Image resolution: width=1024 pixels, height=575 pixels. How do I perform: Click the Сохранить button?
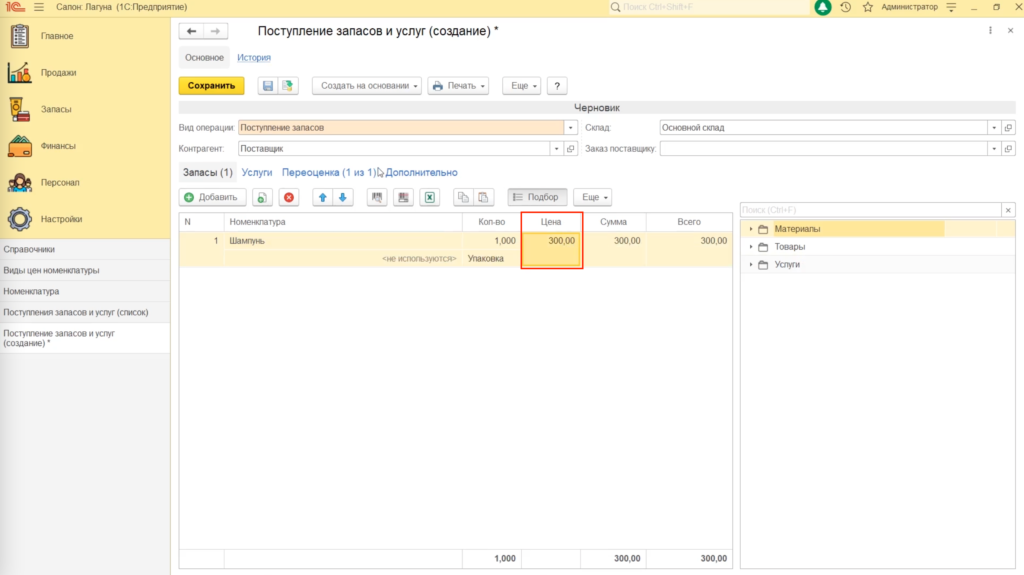[x=212, y=86]
